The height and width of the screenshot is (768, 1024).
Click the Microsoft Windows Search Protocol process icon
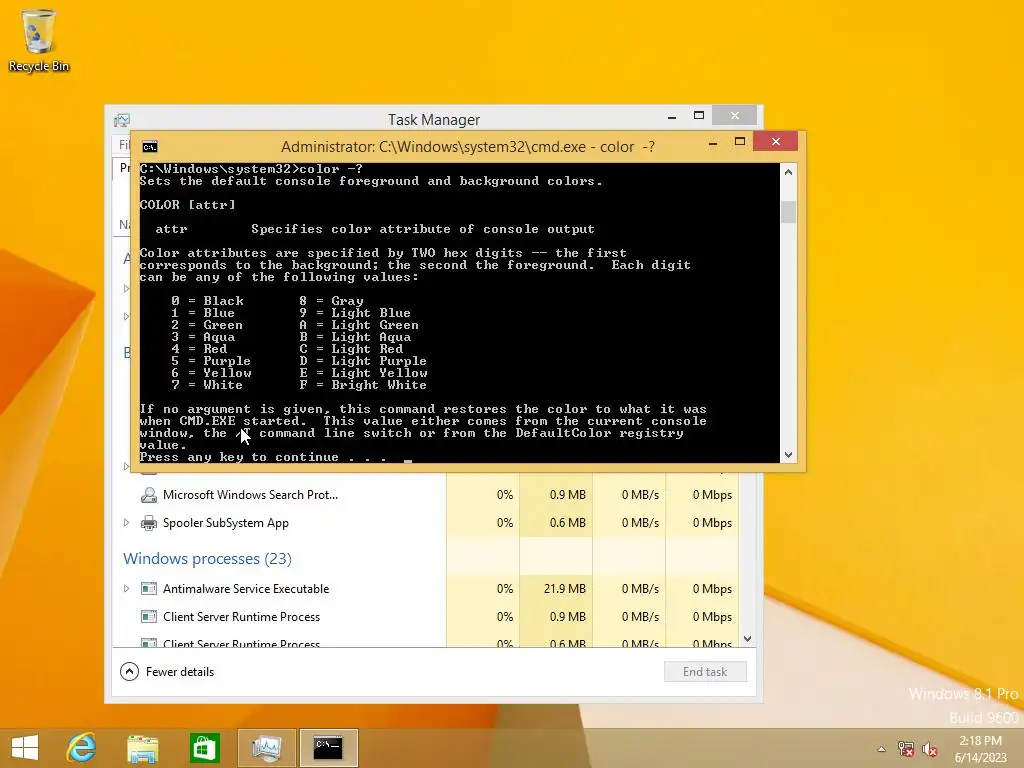(149, 495)
